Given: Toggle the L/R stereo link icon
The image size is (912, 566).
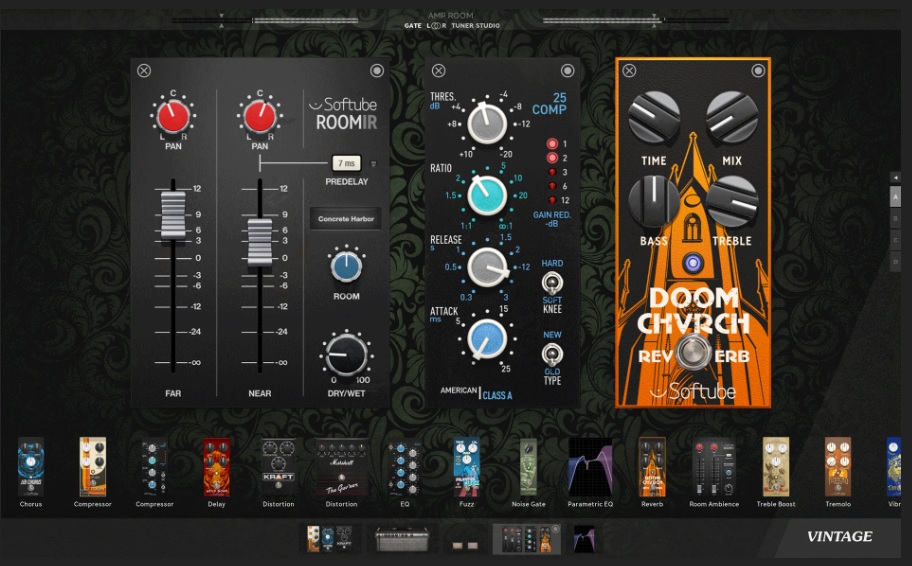Looking at the screenshot, I should [x=436, y=26].
